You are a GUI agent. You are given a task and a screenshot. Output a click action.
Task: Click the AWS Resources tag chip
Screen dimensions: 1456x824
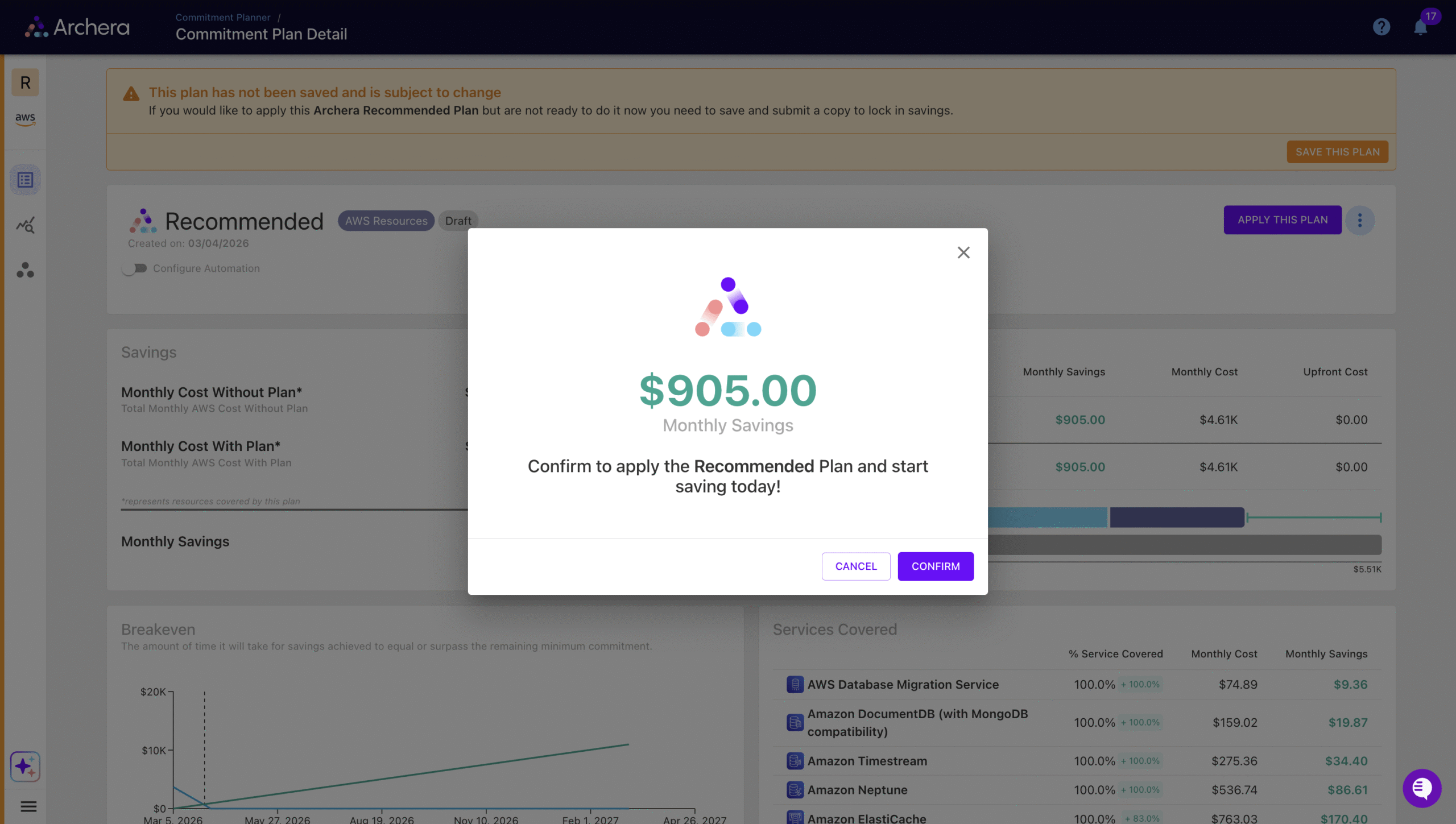click(x=386, y=221)
